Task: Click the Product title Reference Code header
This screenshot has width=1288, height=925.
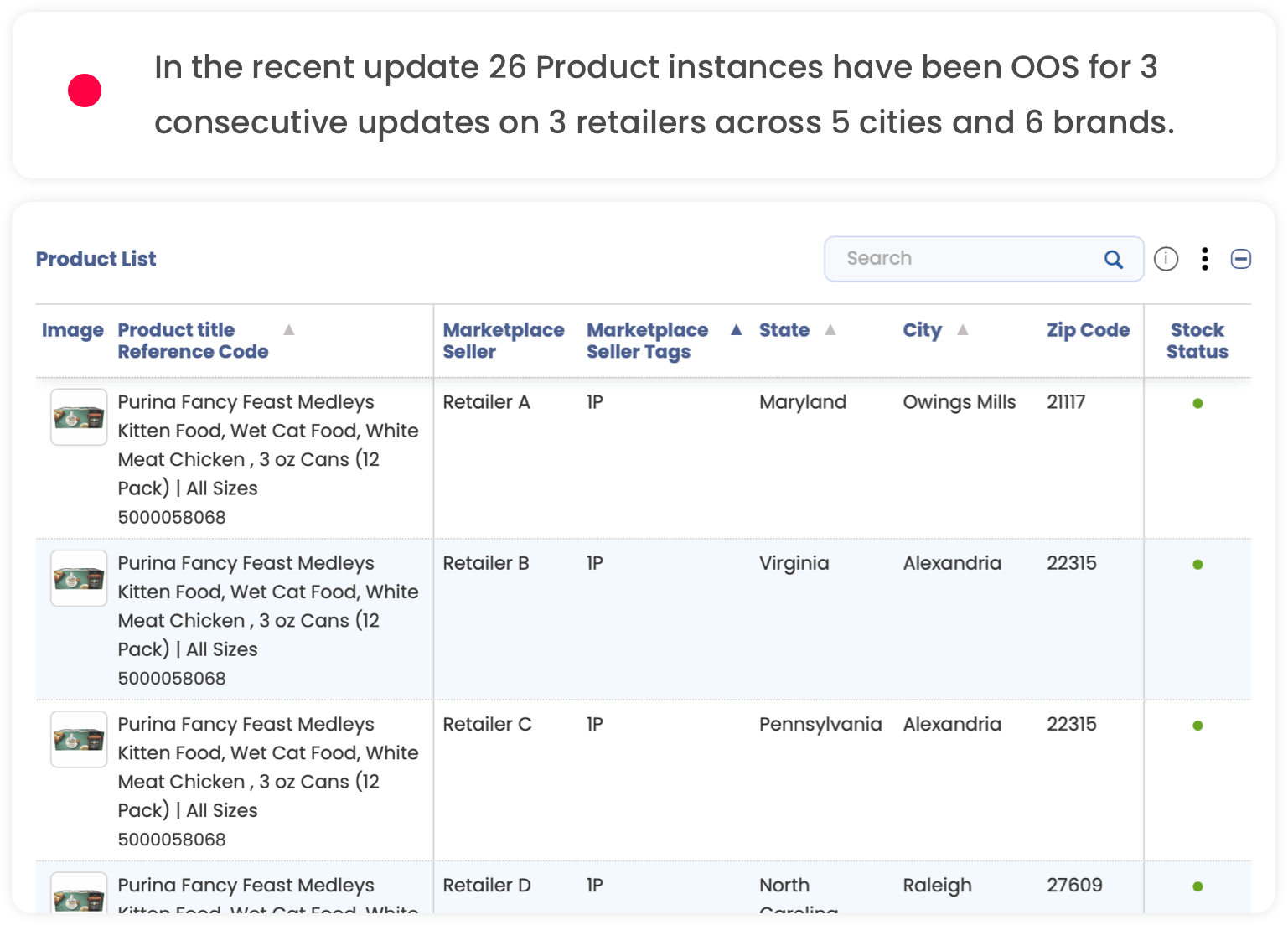Action: coord(193,341)
